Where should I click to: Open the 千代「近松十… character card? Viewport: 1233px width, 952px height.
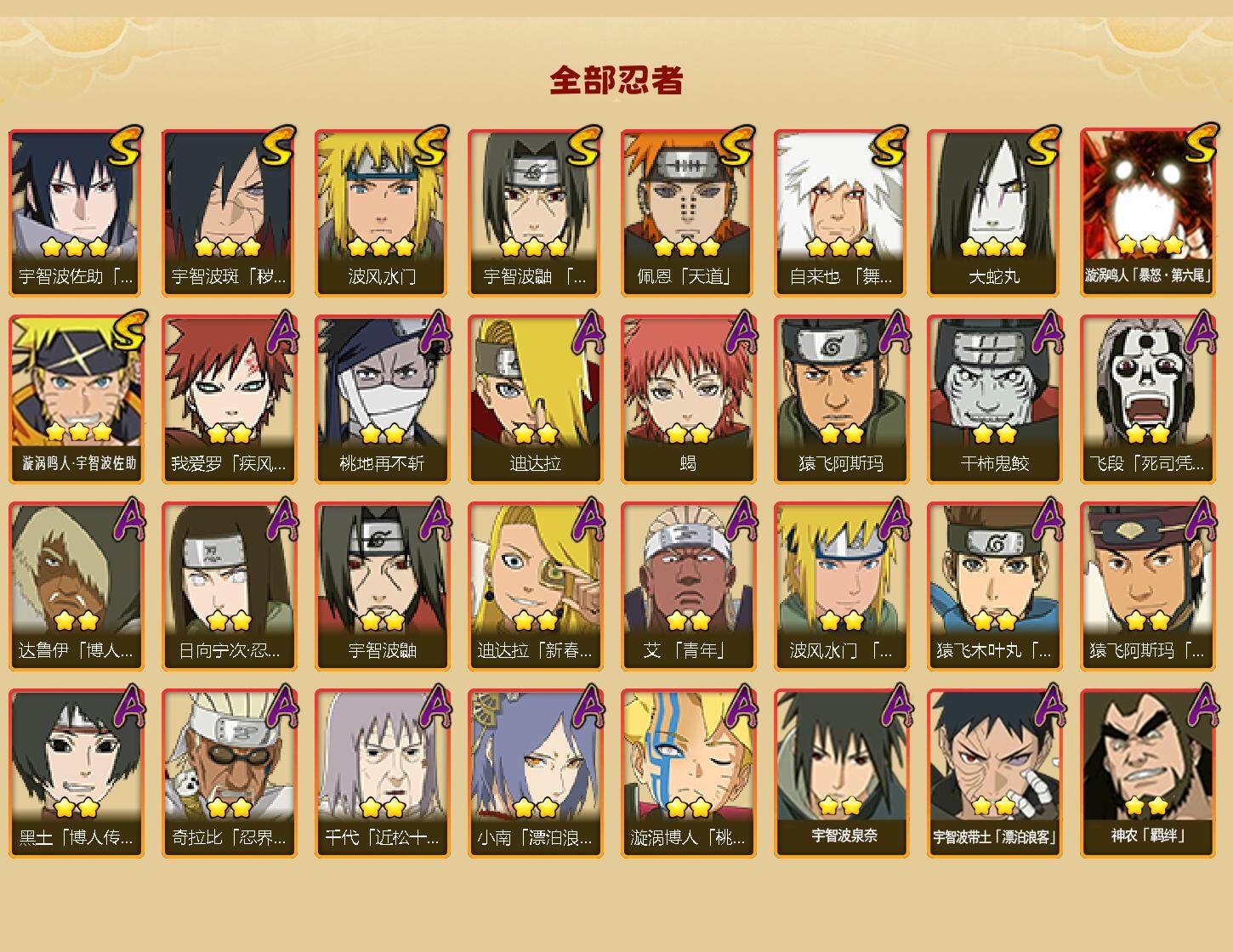tap(382, 773)
